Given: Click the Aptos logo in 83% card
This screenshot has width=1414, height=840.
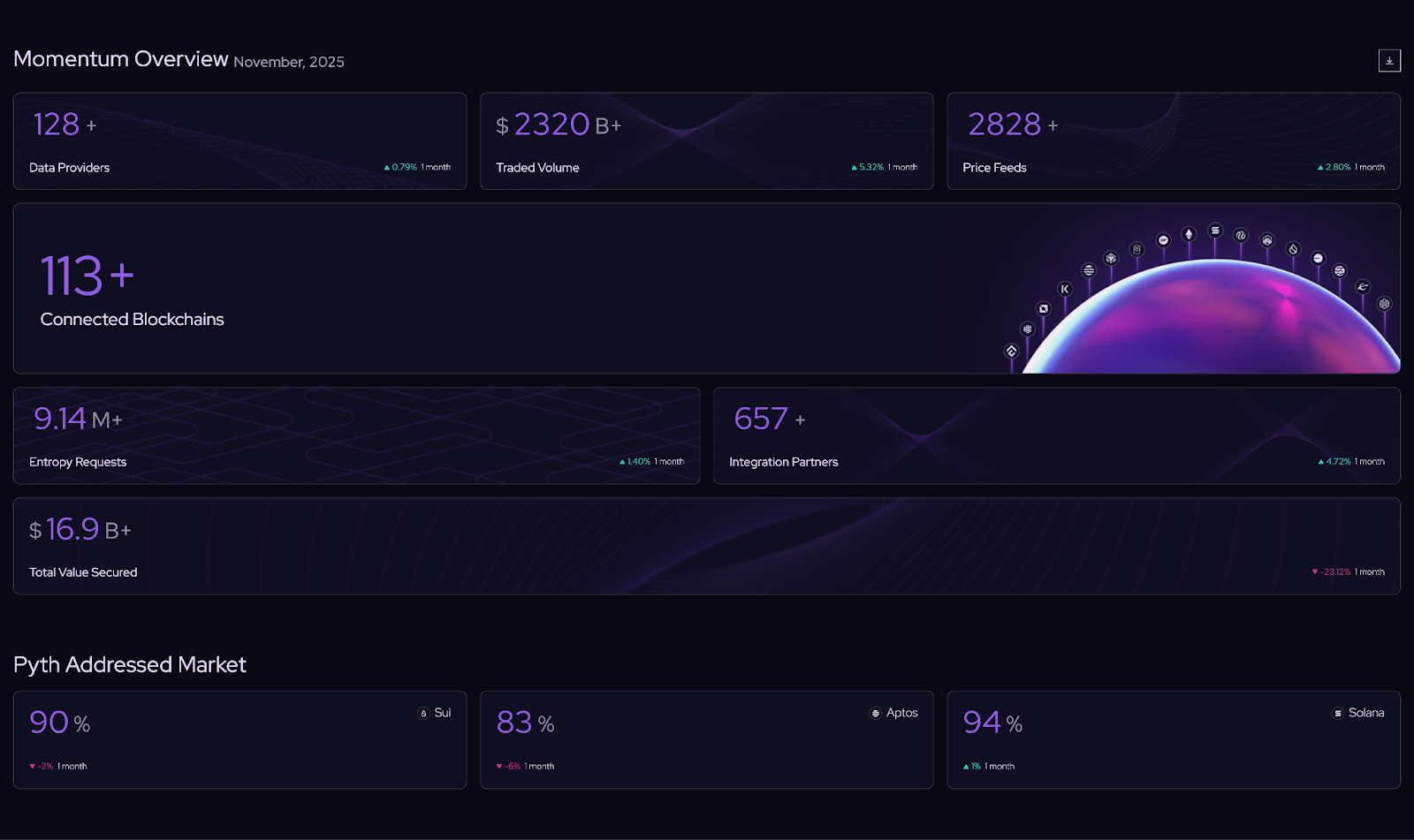Looking at the screenshot, I should point(876,713).
